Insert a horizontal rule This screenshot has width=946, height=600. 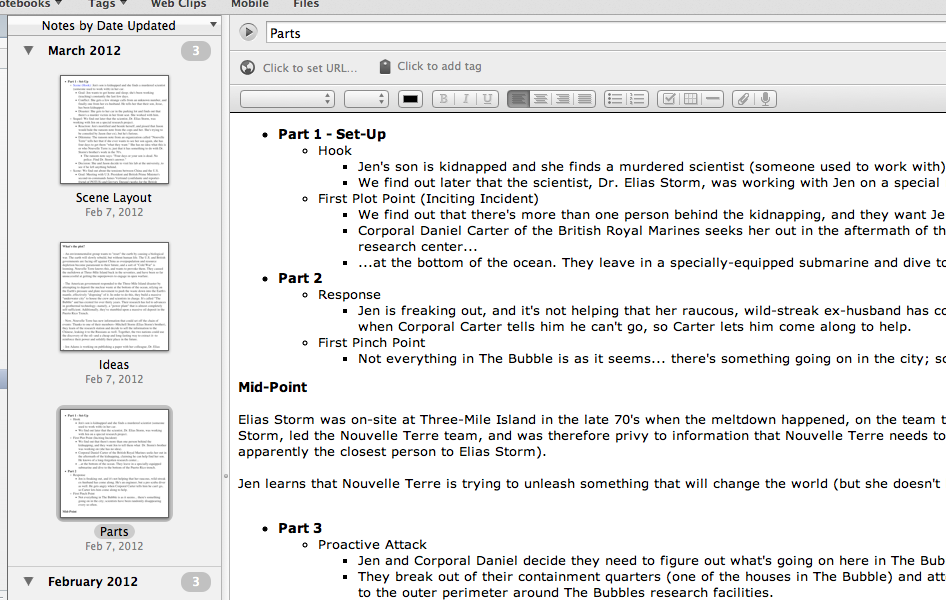pos(713,99)
